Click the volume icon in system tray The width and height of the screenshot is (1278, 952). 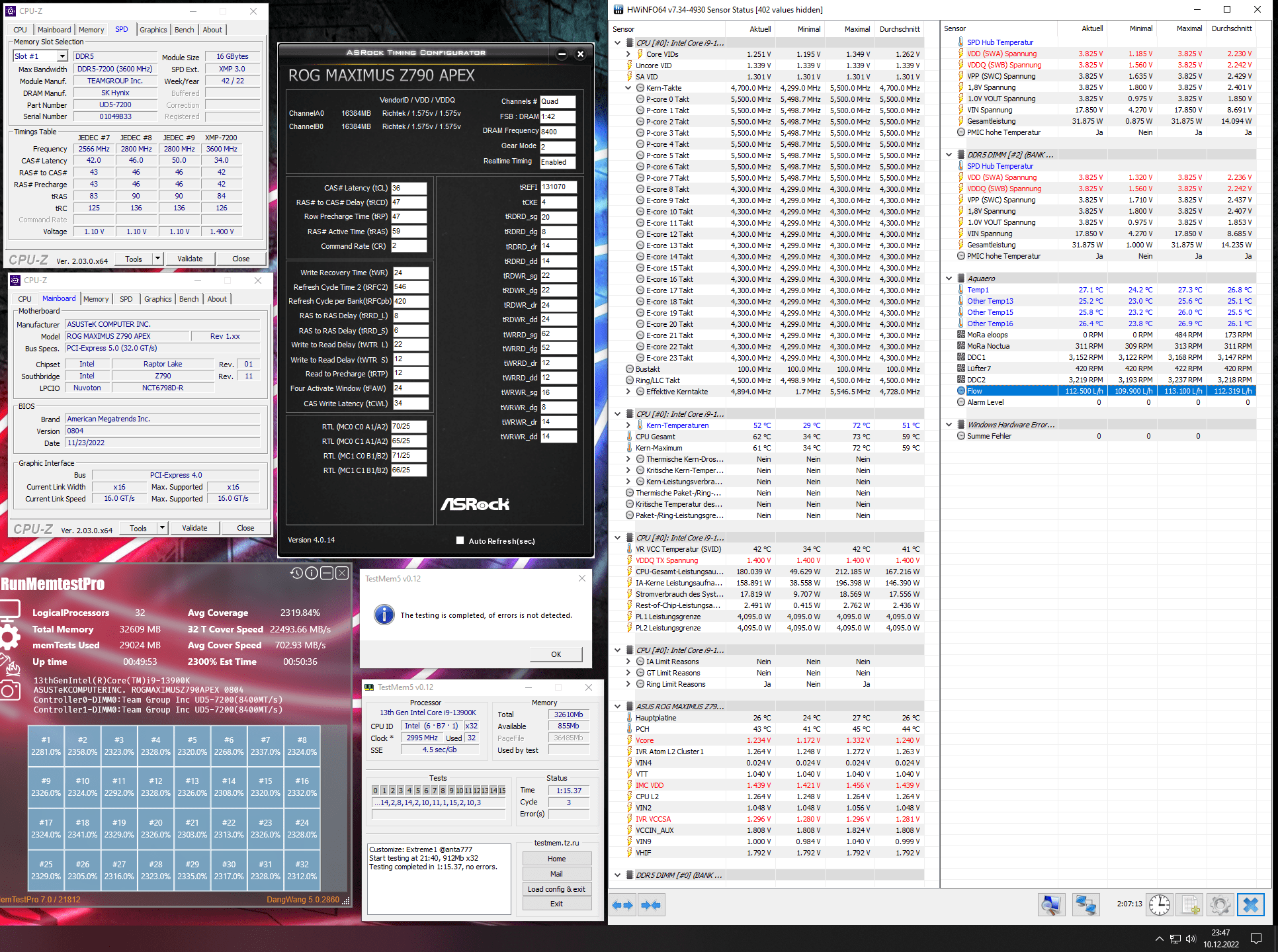click(x=1191, y=939)
